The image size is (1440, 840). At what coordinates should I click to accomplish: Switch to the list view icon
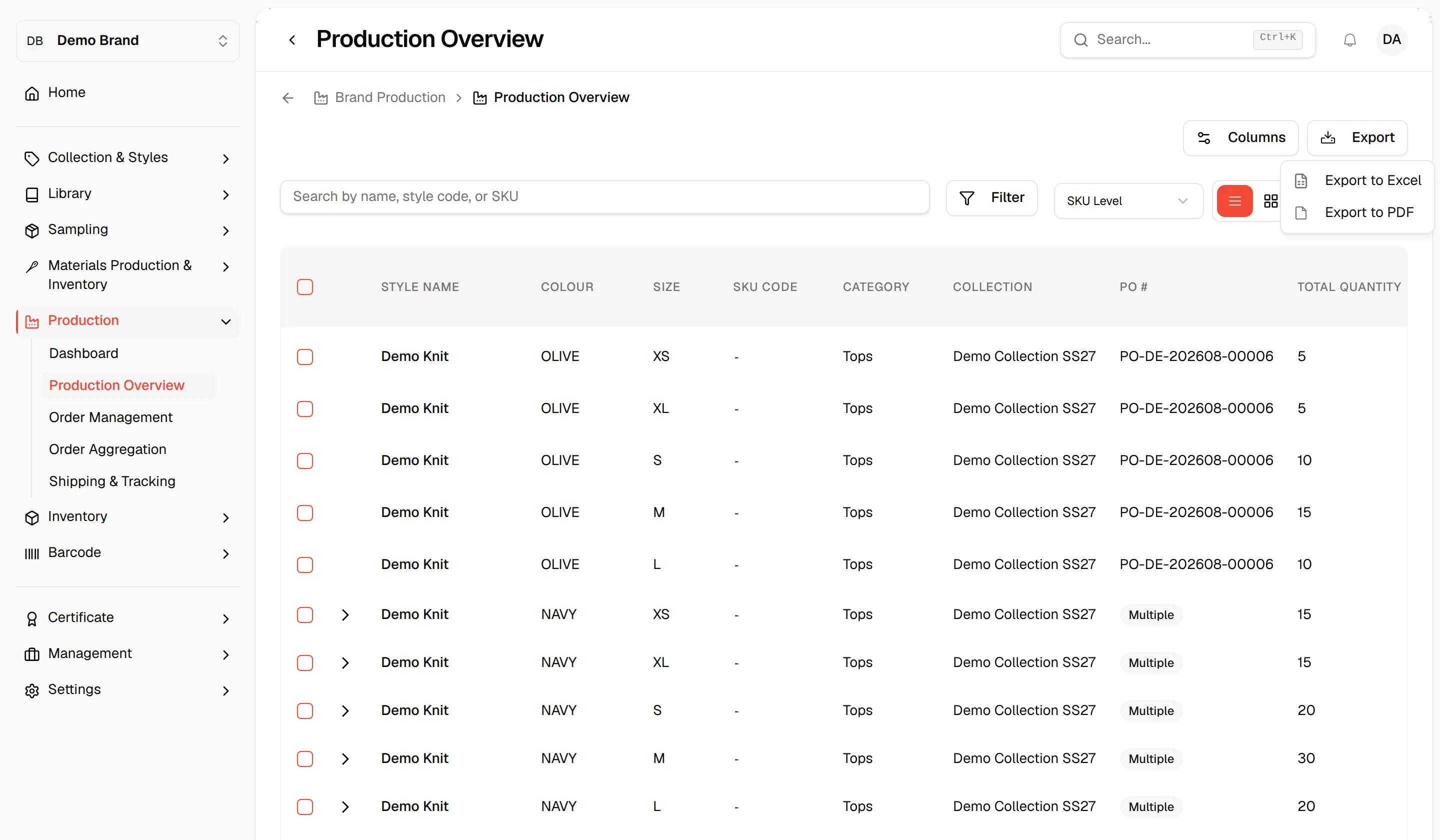tap(1234, 200)
